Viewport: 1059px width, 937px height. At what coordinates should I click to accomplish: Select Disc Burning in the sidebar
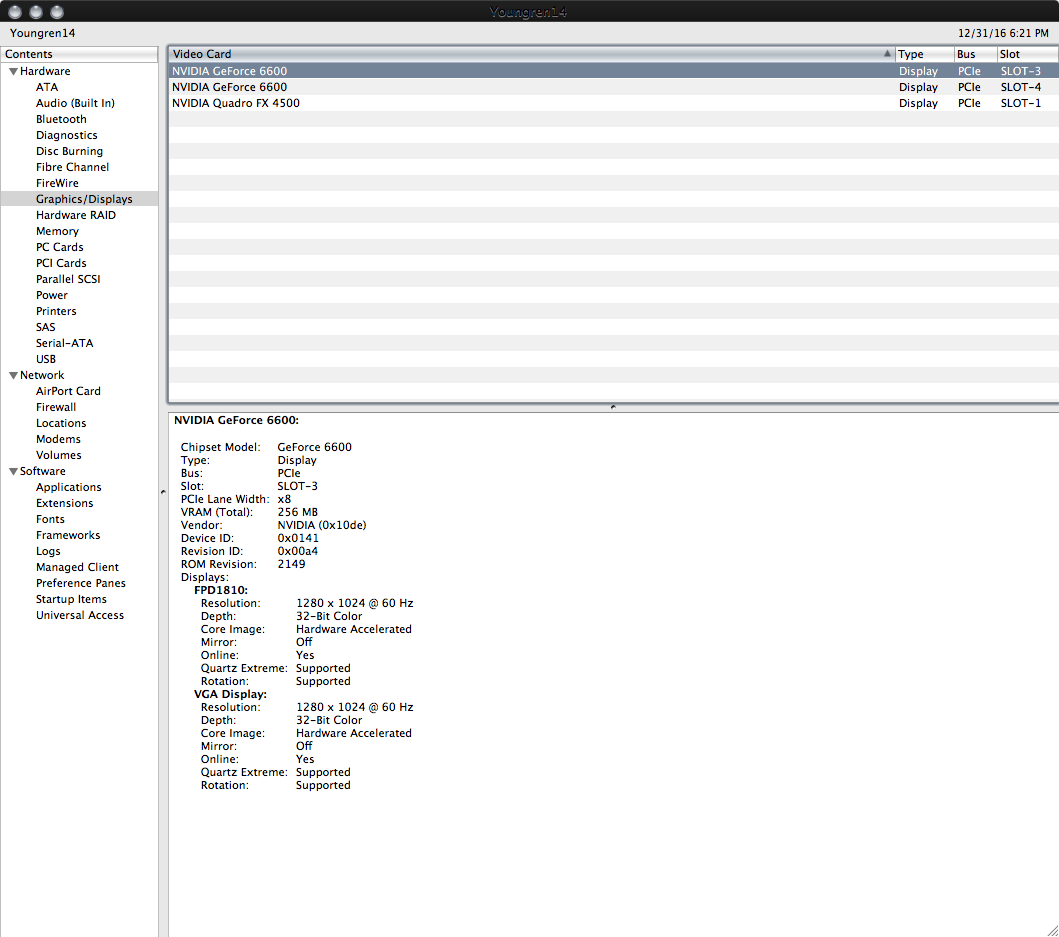69,151
